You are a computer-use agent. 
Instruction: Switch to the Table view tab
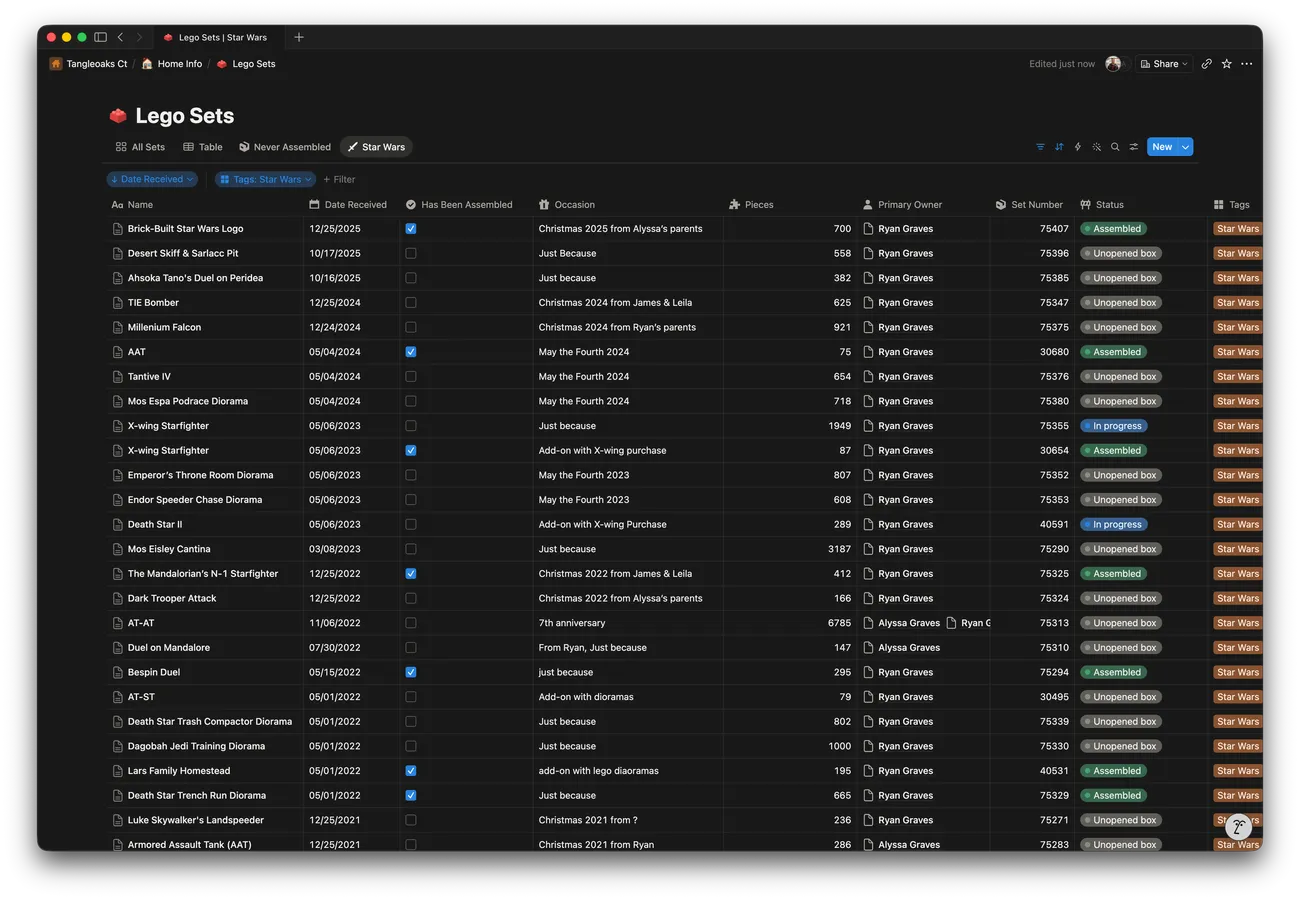203,147
